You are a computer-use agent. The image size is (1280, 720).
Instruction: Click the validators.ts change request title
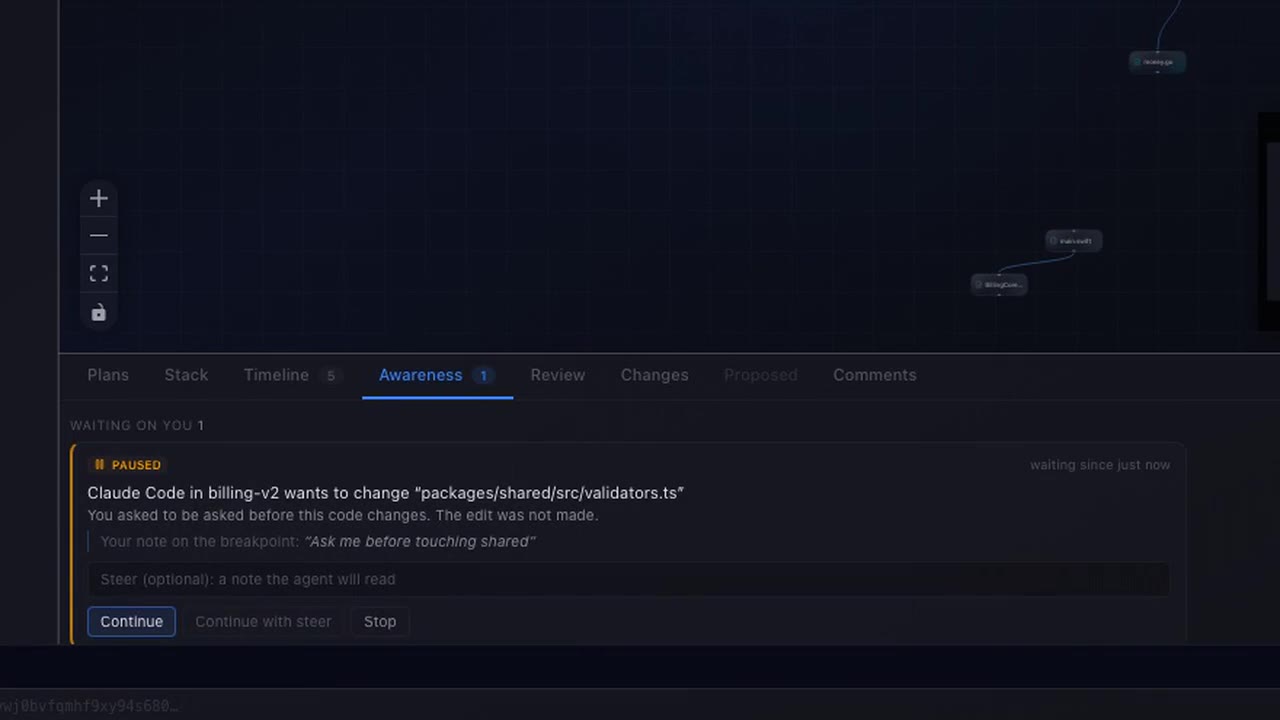click(385, 493)
